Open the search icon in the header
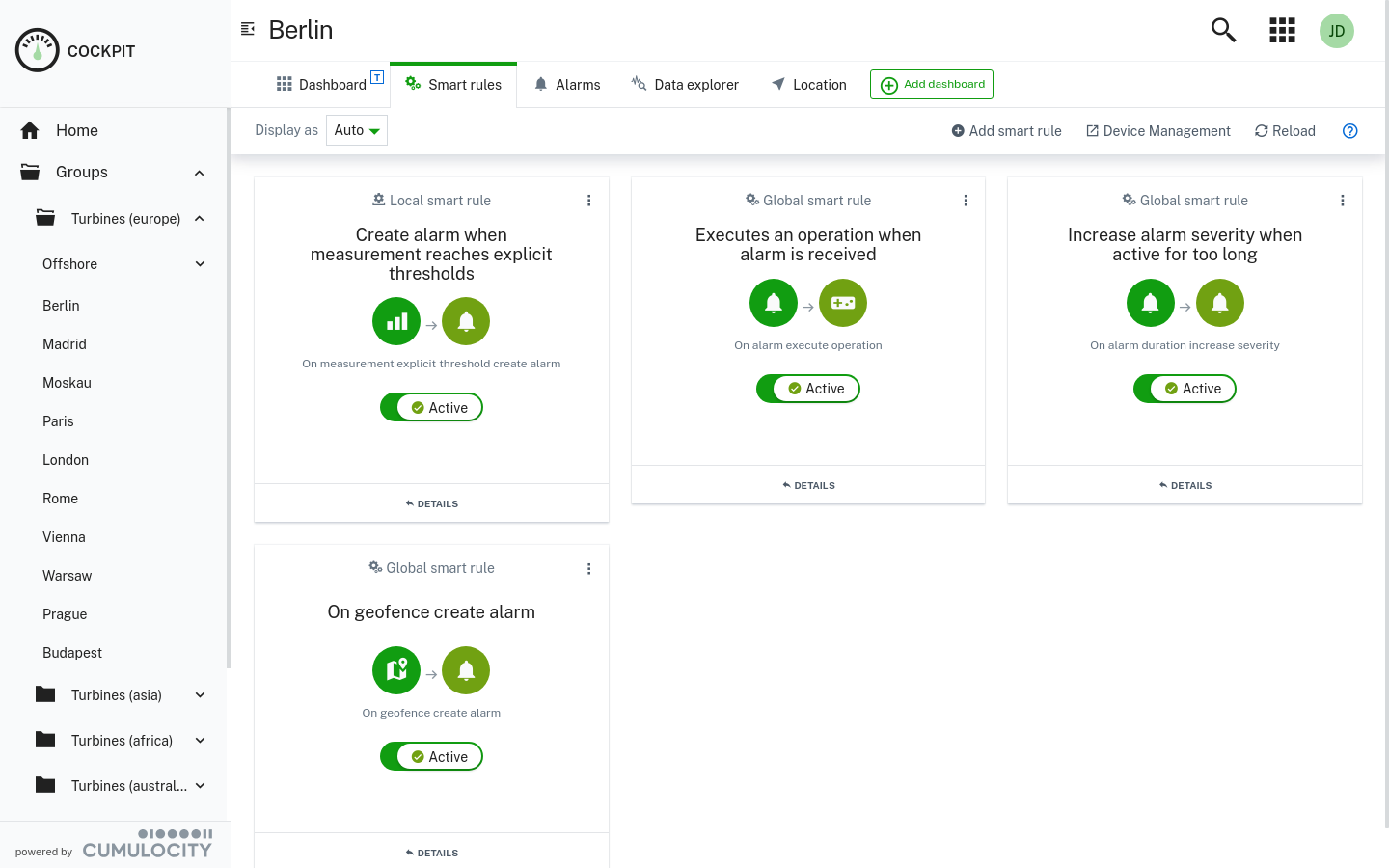The height and width of the screenshot is (868, 1389). (1223, 30)
